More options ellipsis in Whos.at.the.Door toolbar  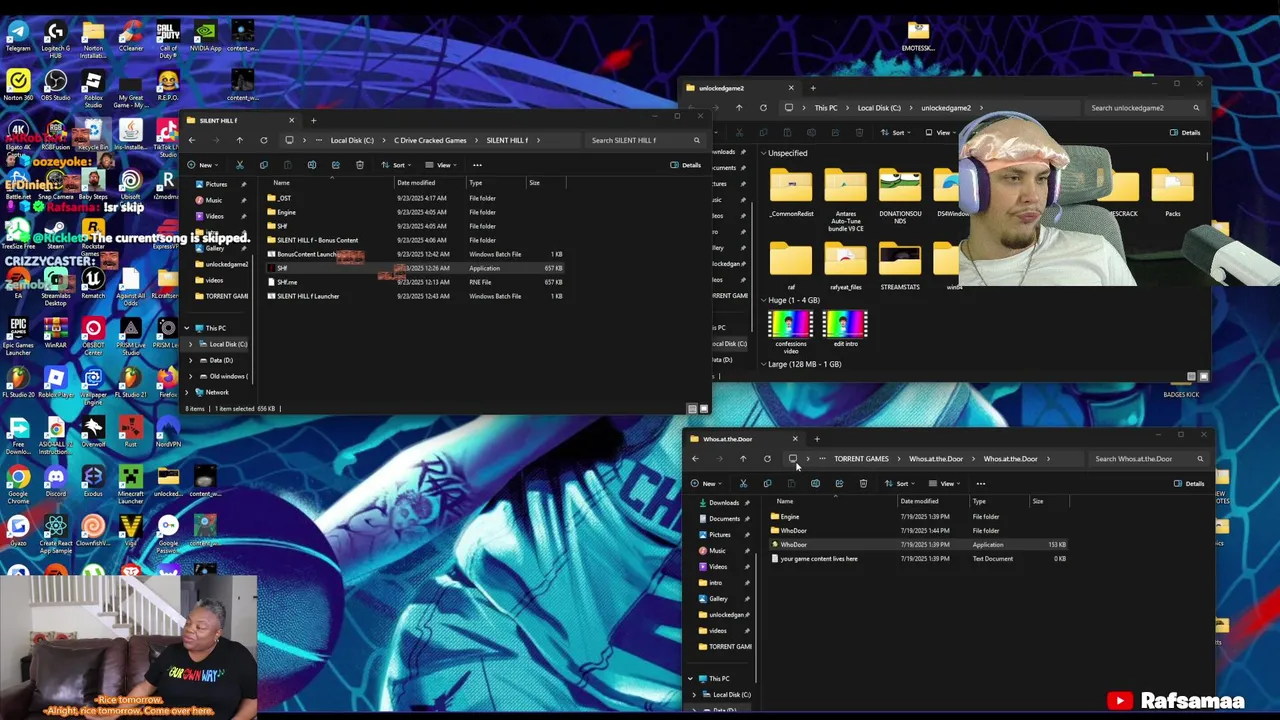(x=980, y=484)
